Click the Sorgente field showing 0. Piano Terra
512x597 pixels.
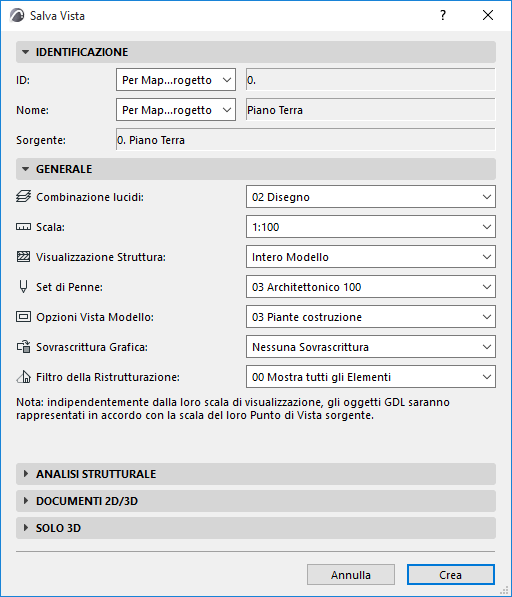(x=306, y=140)
